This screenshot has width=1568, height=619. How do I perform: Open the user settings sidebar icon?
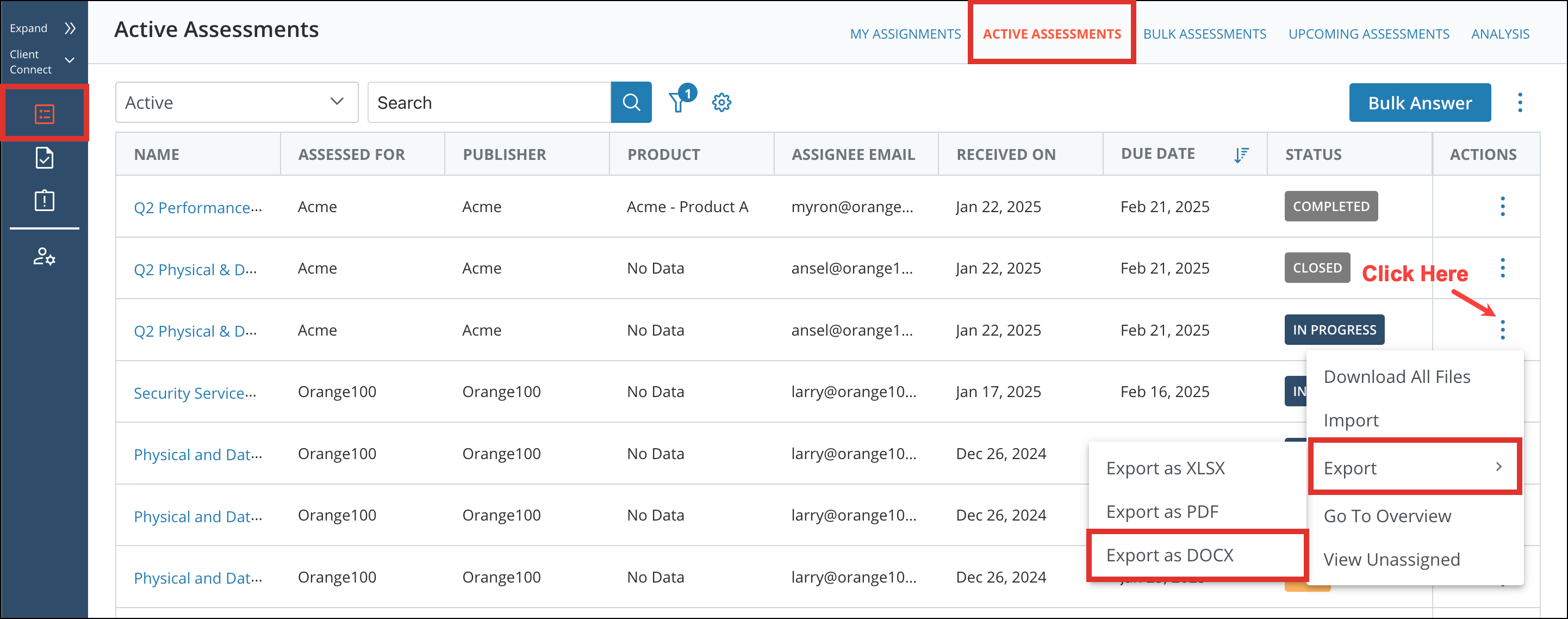45,257
